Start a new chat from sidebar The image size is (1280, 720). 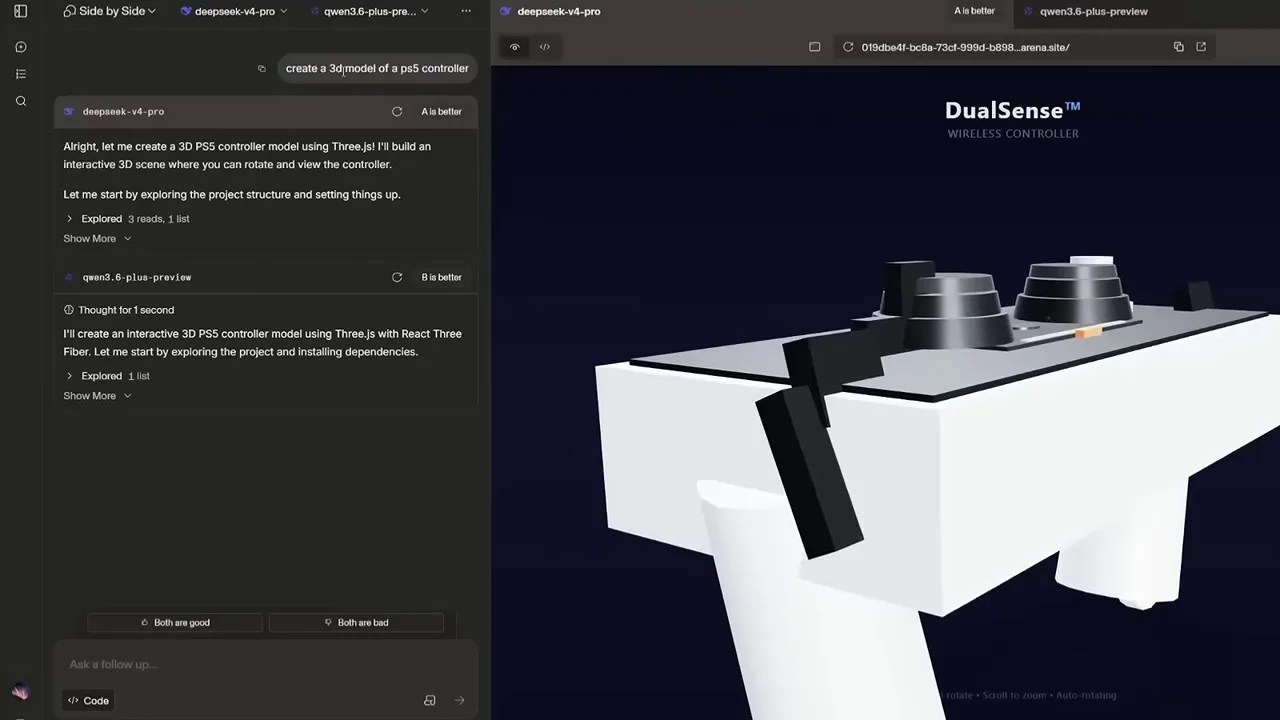click(x=21, y=47)
